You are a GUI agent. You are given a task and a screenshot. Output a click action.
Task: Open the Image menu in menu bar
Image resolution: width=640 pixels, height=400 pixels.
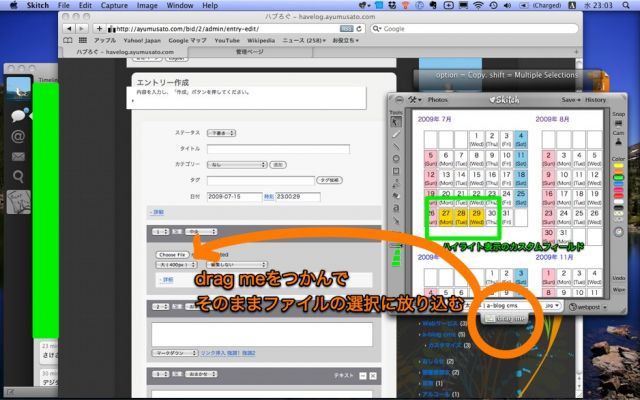(148, 5)
